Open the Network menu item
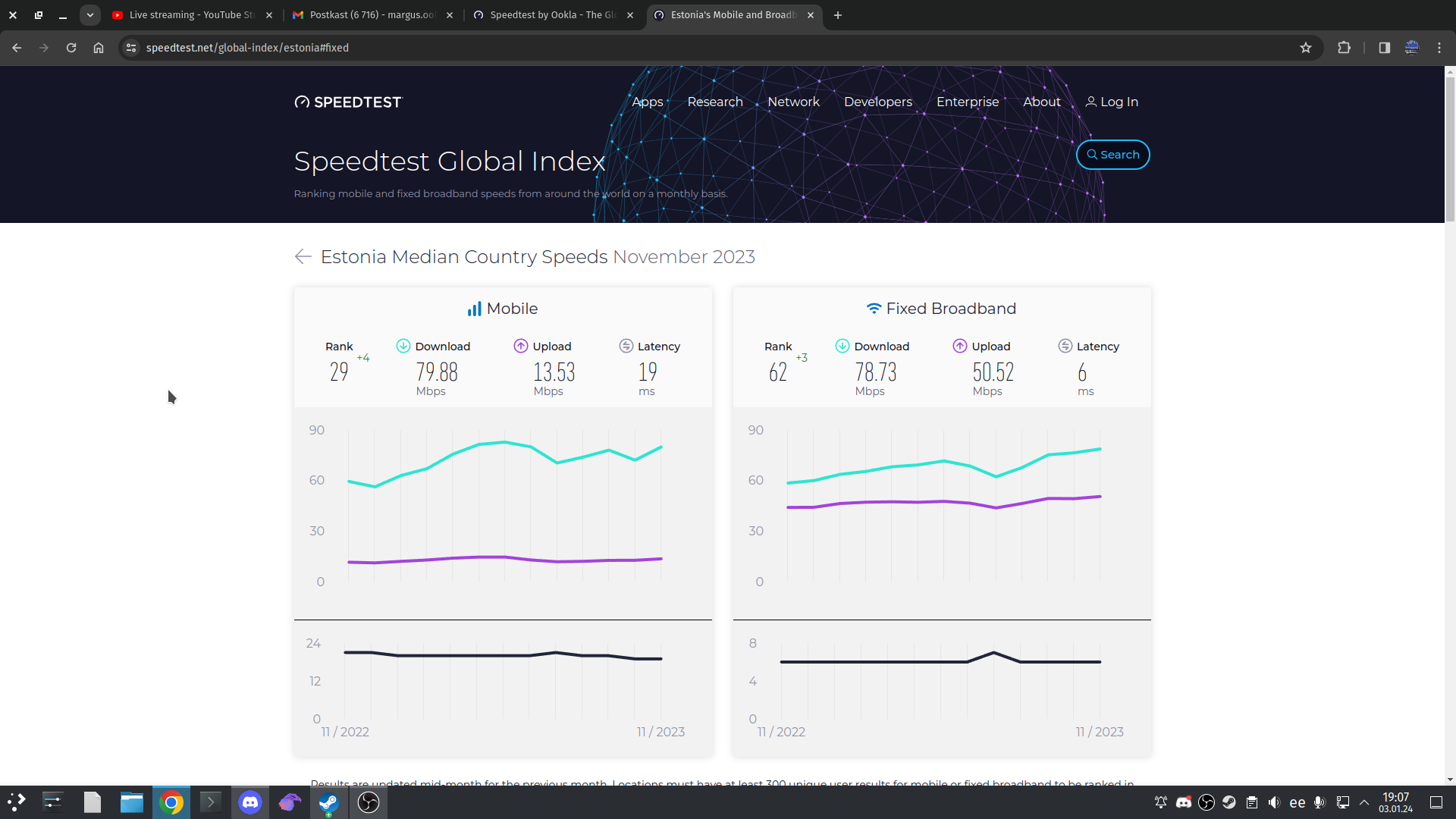This screenshot has height=819, width=1456. (x=793, y=102)
